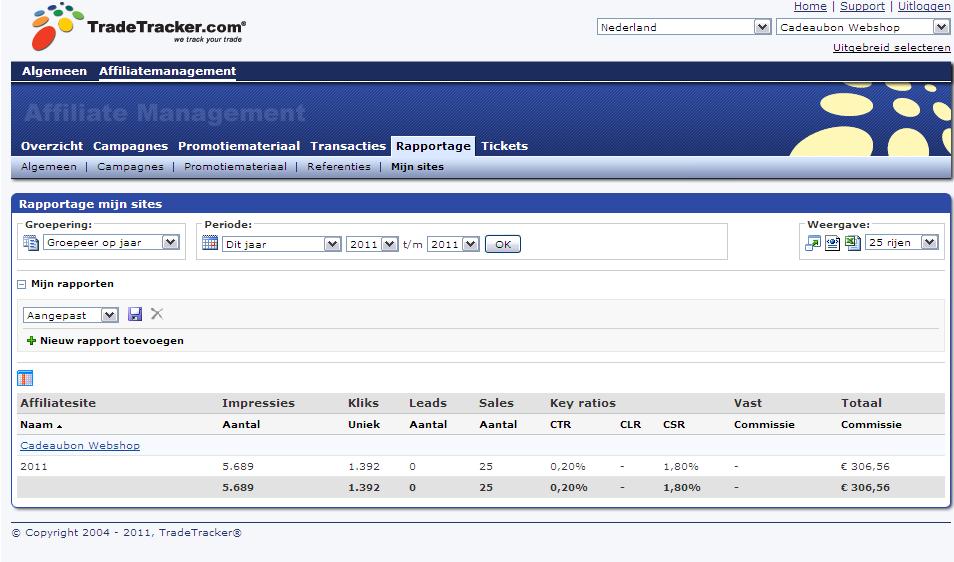Select the Rapportage tab
Screen dimensions: 954x562
[433, 146]
